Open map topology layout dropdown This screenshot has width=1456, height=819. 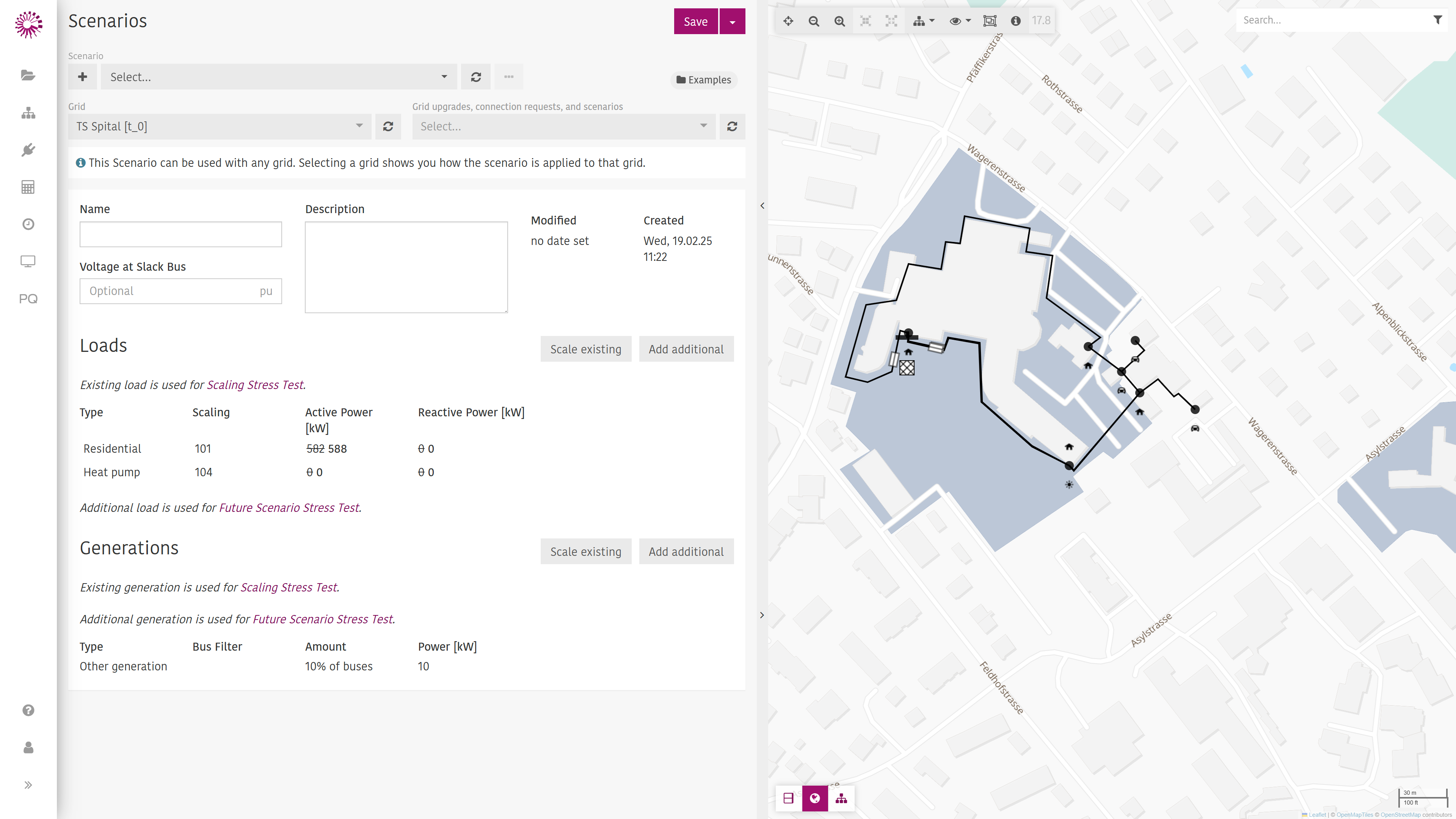tap(924, 21)
